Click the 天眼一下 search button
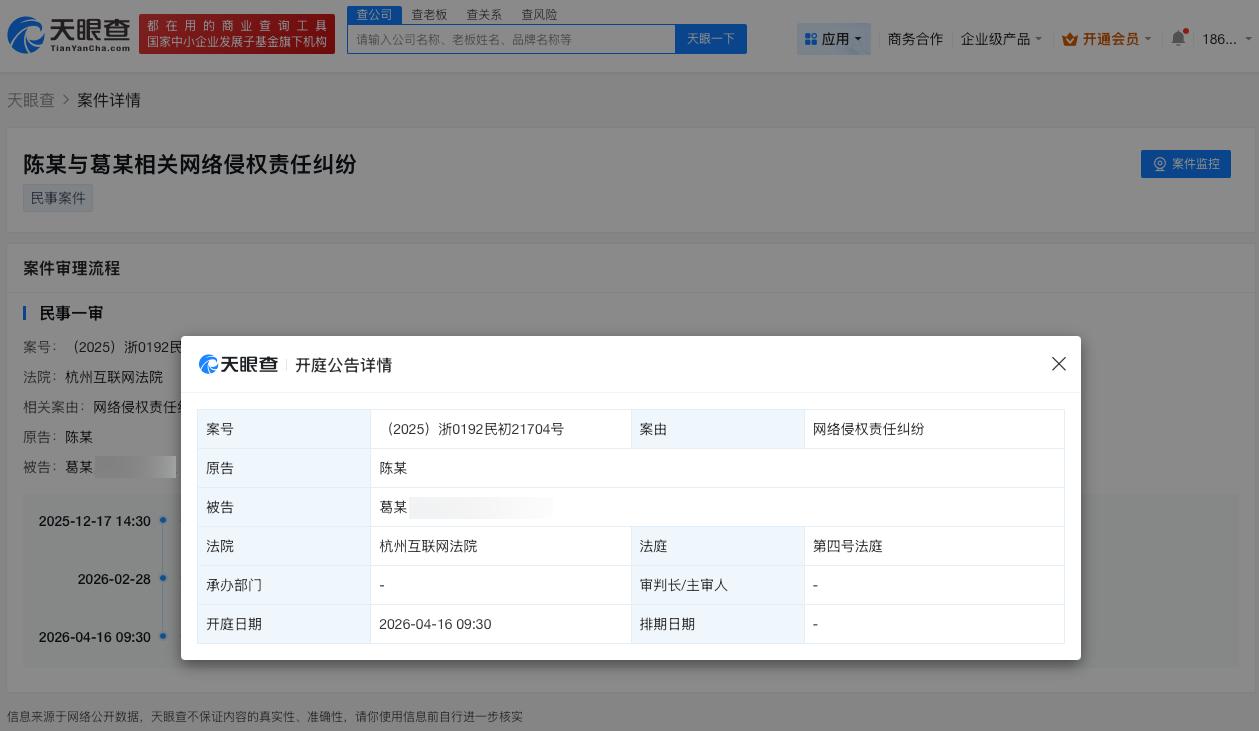 click(710, 39)
